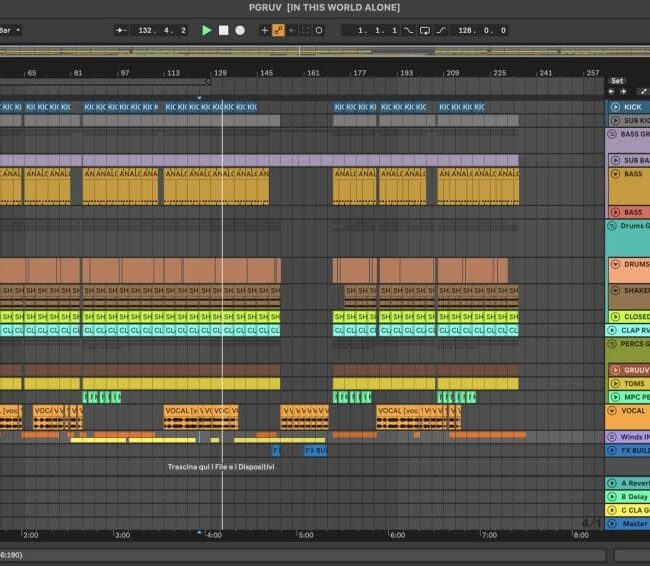Viewport: 650px width, 566px height.
Task: Toggle the Session Record circle button
Action: (319, 30)
